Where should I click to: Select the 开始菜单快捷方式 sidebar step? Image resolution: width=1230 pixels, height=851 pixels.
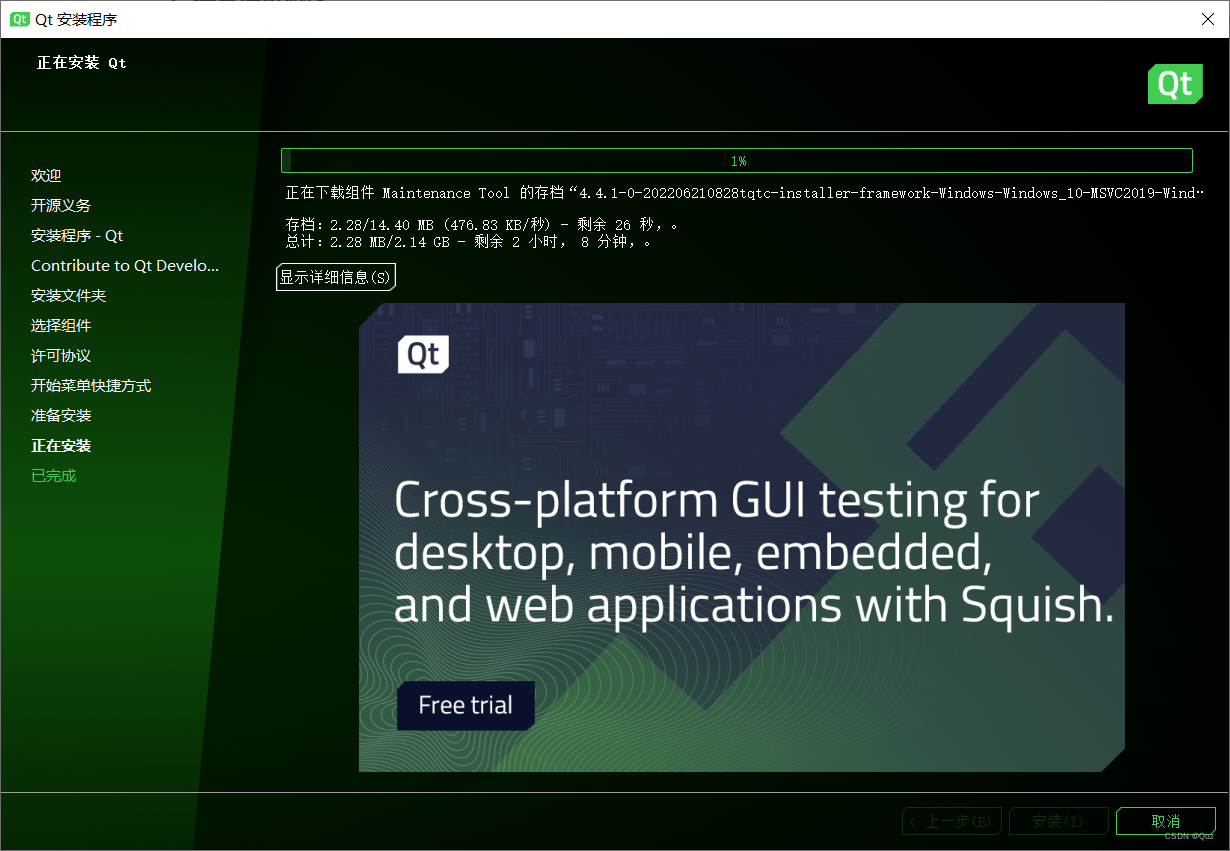pos(91,386)
